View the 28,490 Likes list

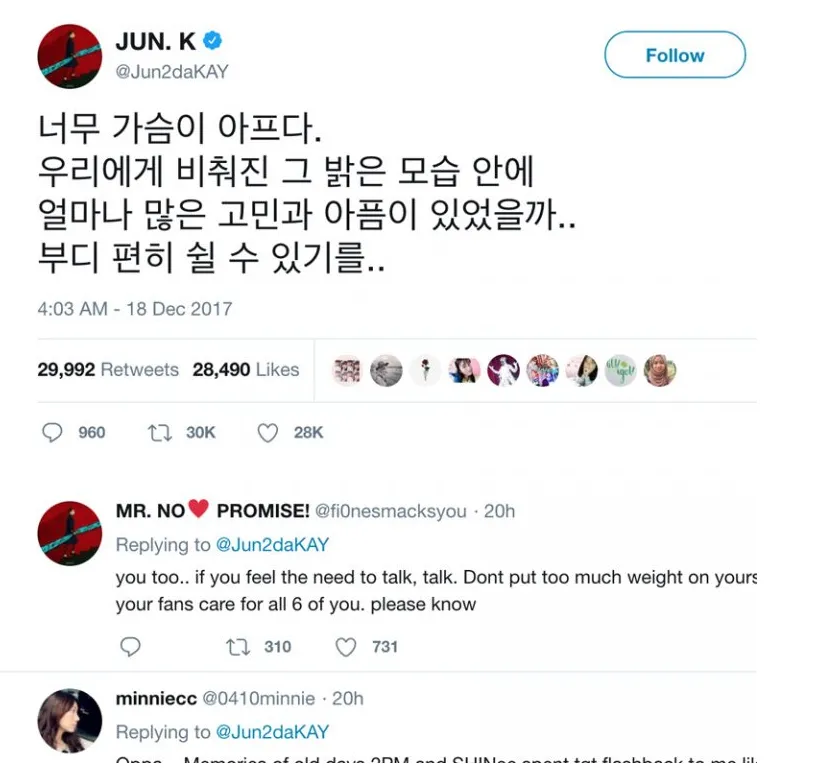pyautogui.click(x=246, y=370)
